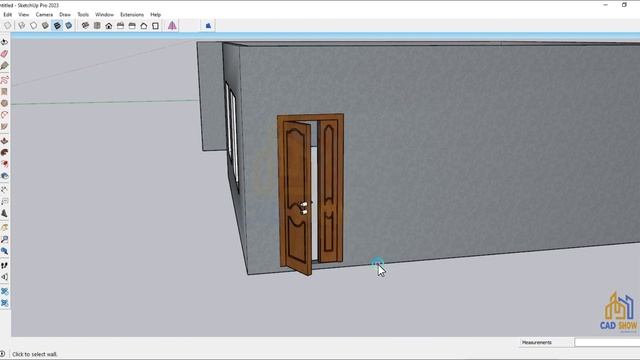
Task: Select the footprints Walk tool
Action: 4,265
